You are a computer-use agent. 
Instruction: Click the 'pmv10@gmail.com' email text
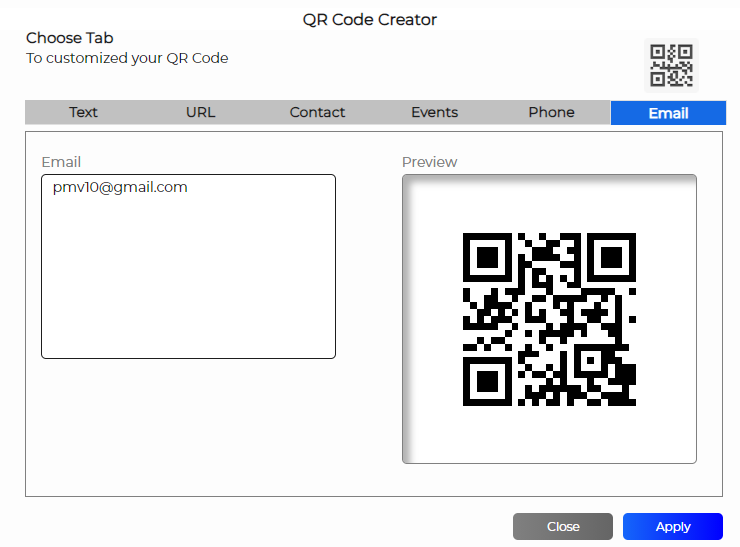click(x=120, y=187)
